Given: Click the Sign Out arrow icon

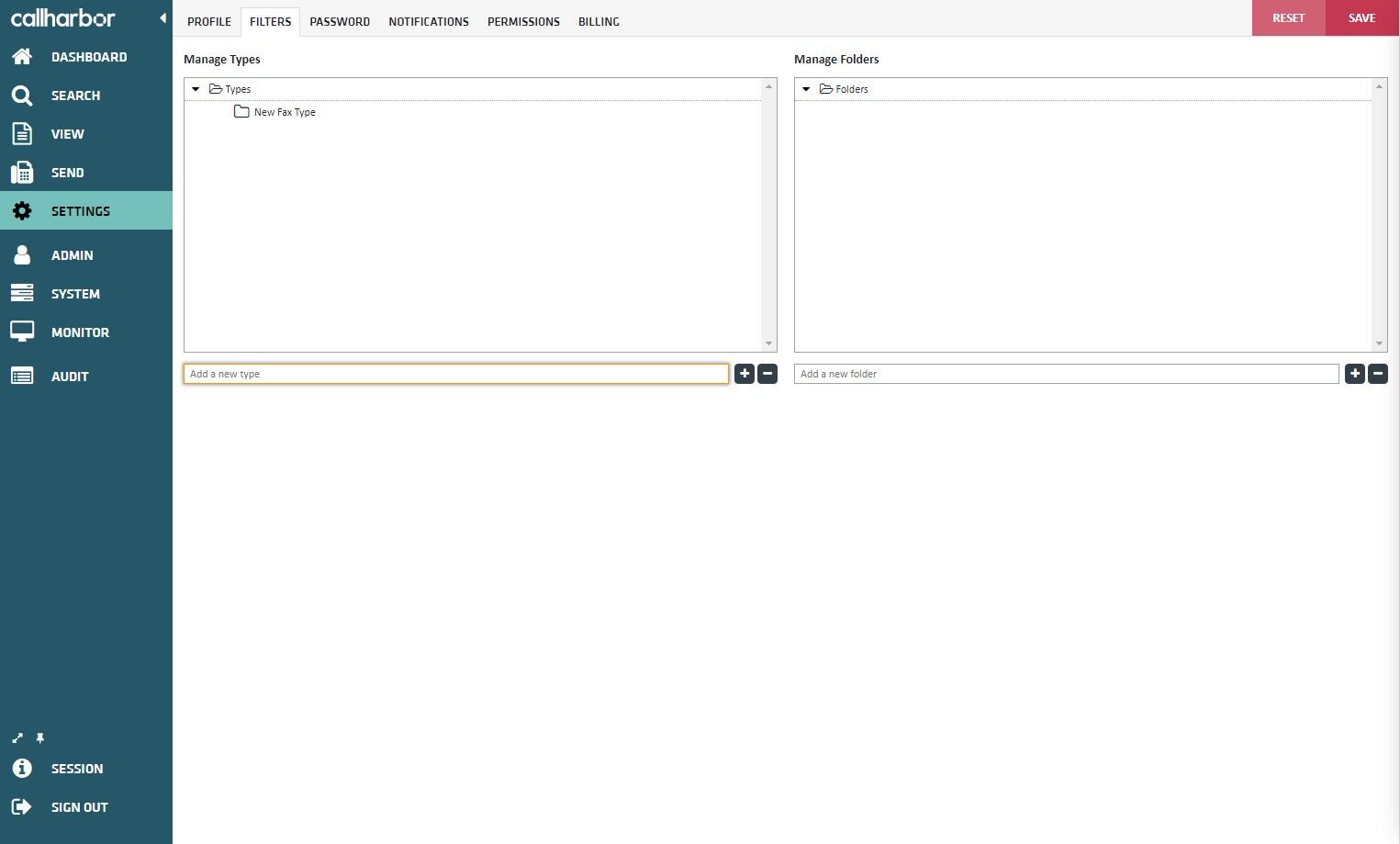Looking at the screenshot, I should [x=22, y=807].
